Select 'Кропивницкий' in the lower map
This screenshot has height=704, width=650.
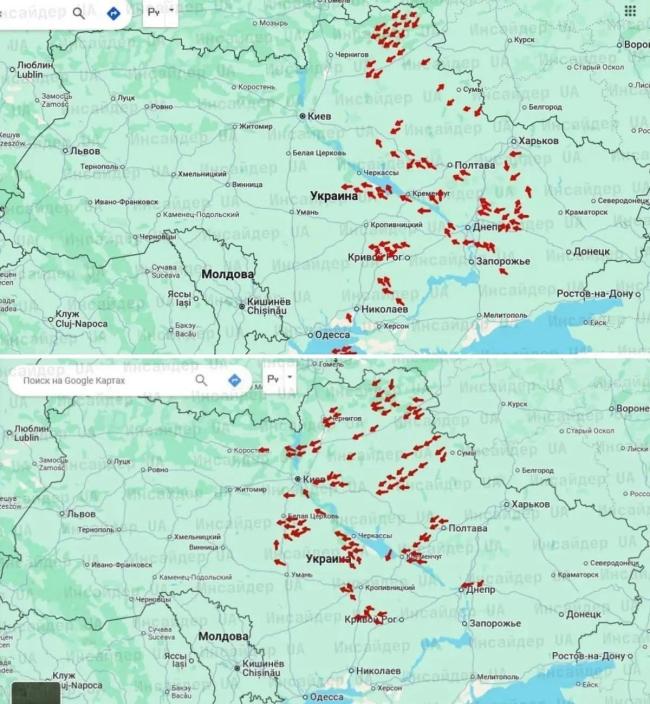click(390, 588)
